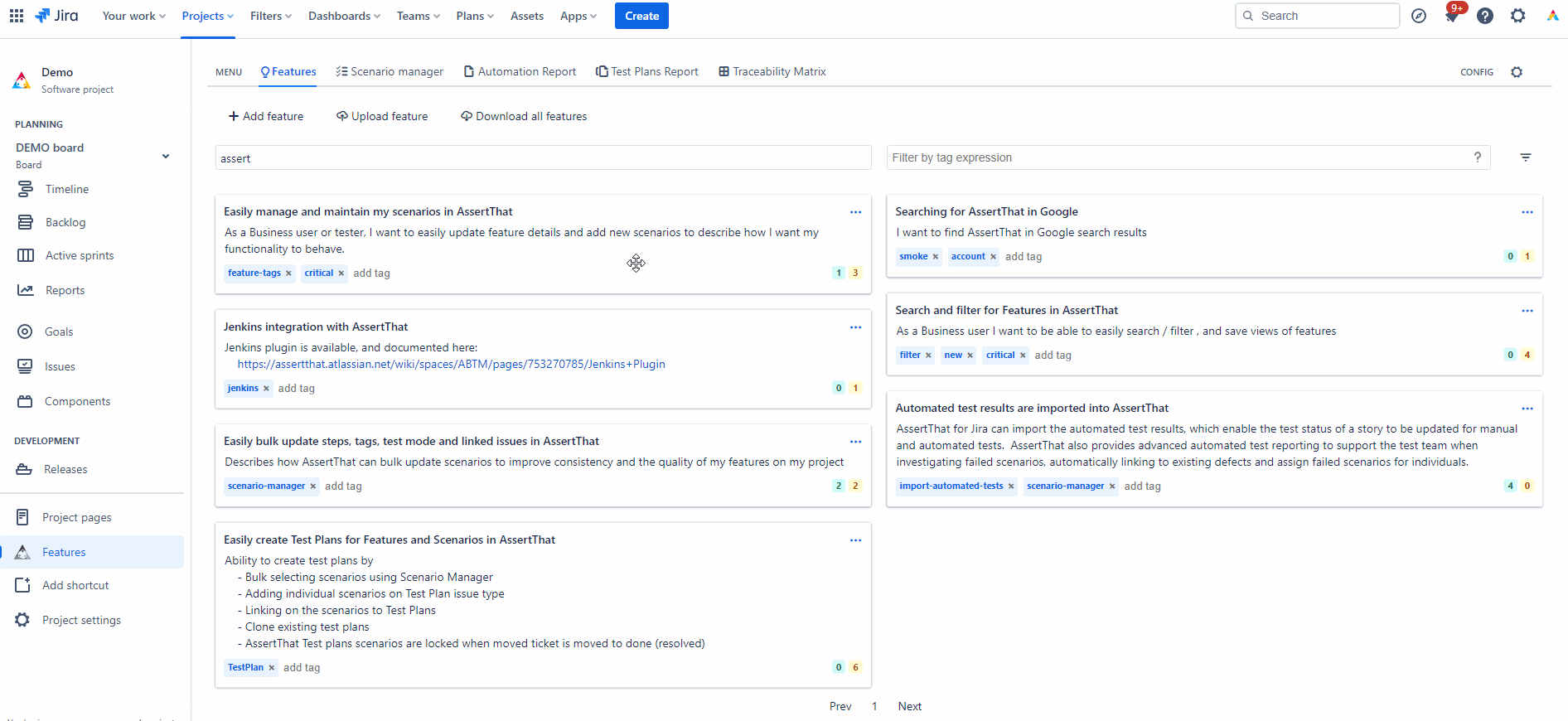Open Project settings in the sidebar
Viewport: 1568px width, 721px height.
(x=81, y=620)
